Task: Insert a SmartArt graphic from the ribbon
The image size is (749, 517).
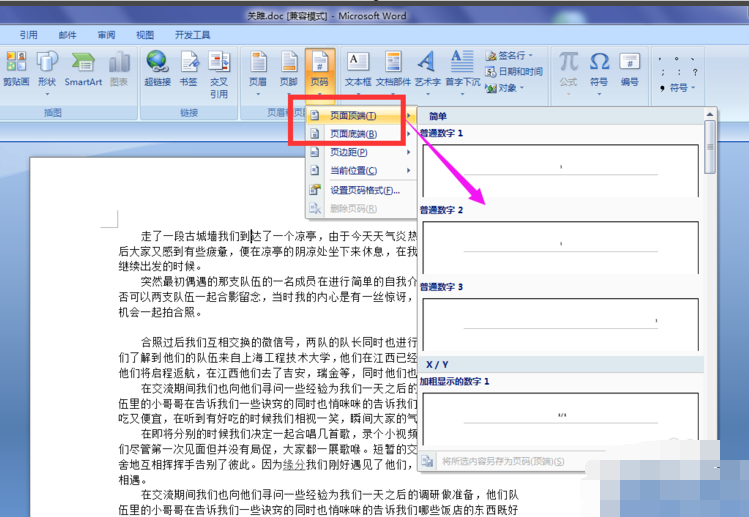Action: 83,69
